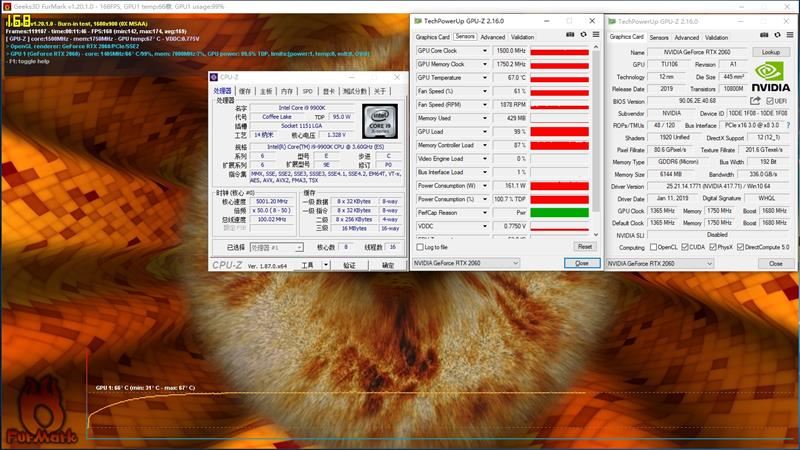Image resolution: width=800 pixels, height=450 pixels.
Task: Toggle the PhysX computing checkbox
Action: click(x=713, y=247)
